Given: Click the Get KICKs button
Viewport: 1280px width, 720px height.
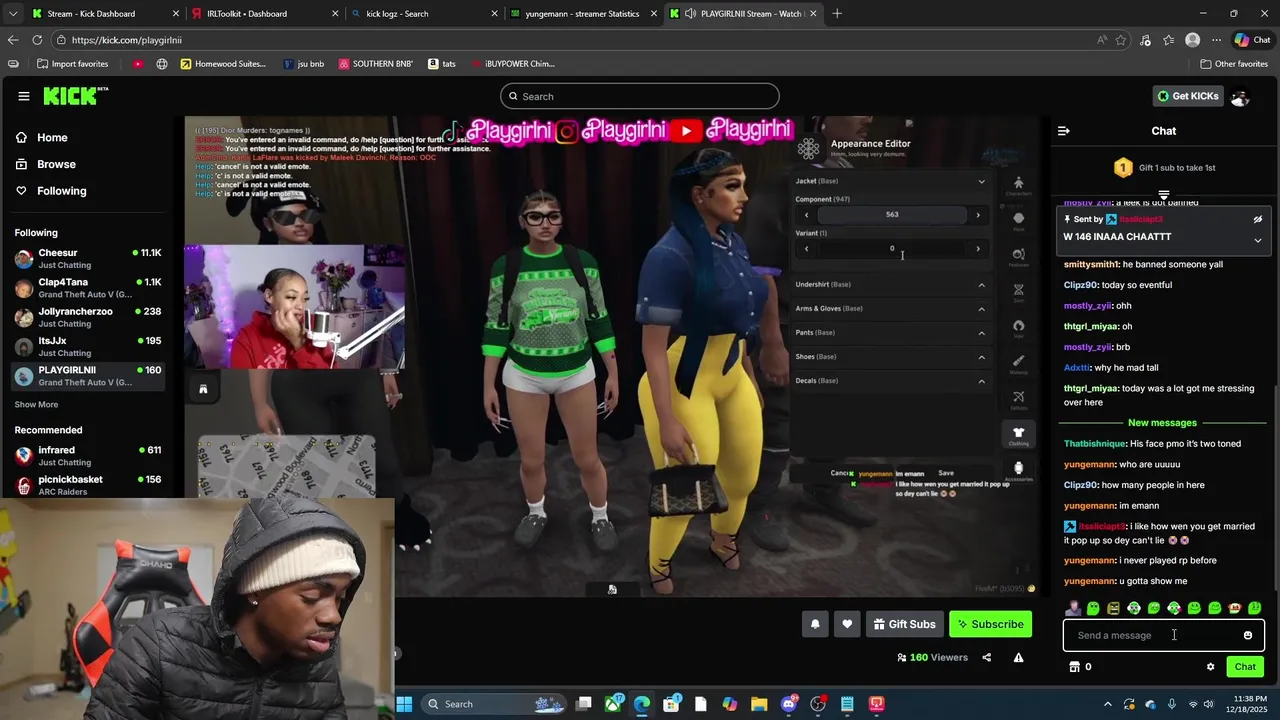Looking at the screenshot, I should pyautogui.click(x=1188, y=96).
